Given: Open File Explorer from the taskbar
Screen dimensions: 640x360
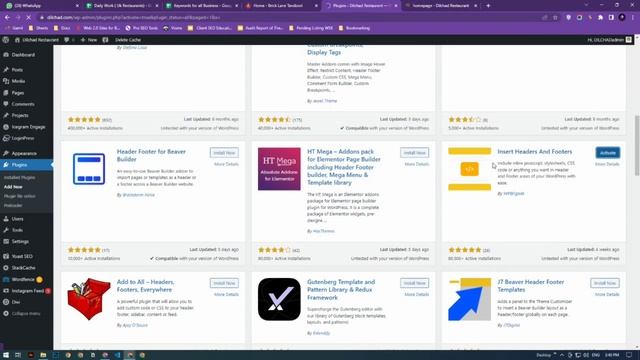Looking at the screenshot, I should (x=43, y=355).
